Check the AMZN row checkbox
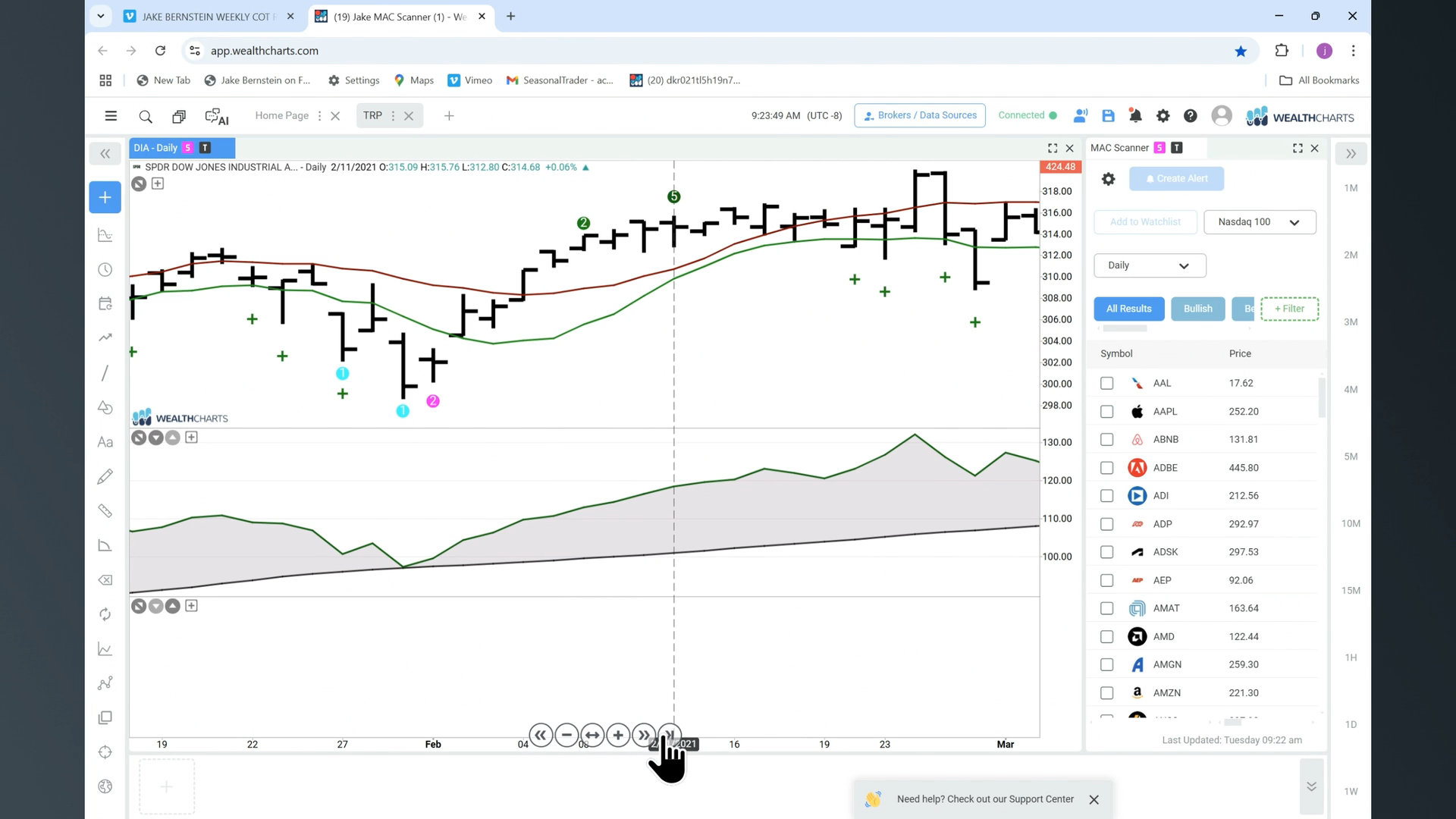 (x=1106, y=693)
